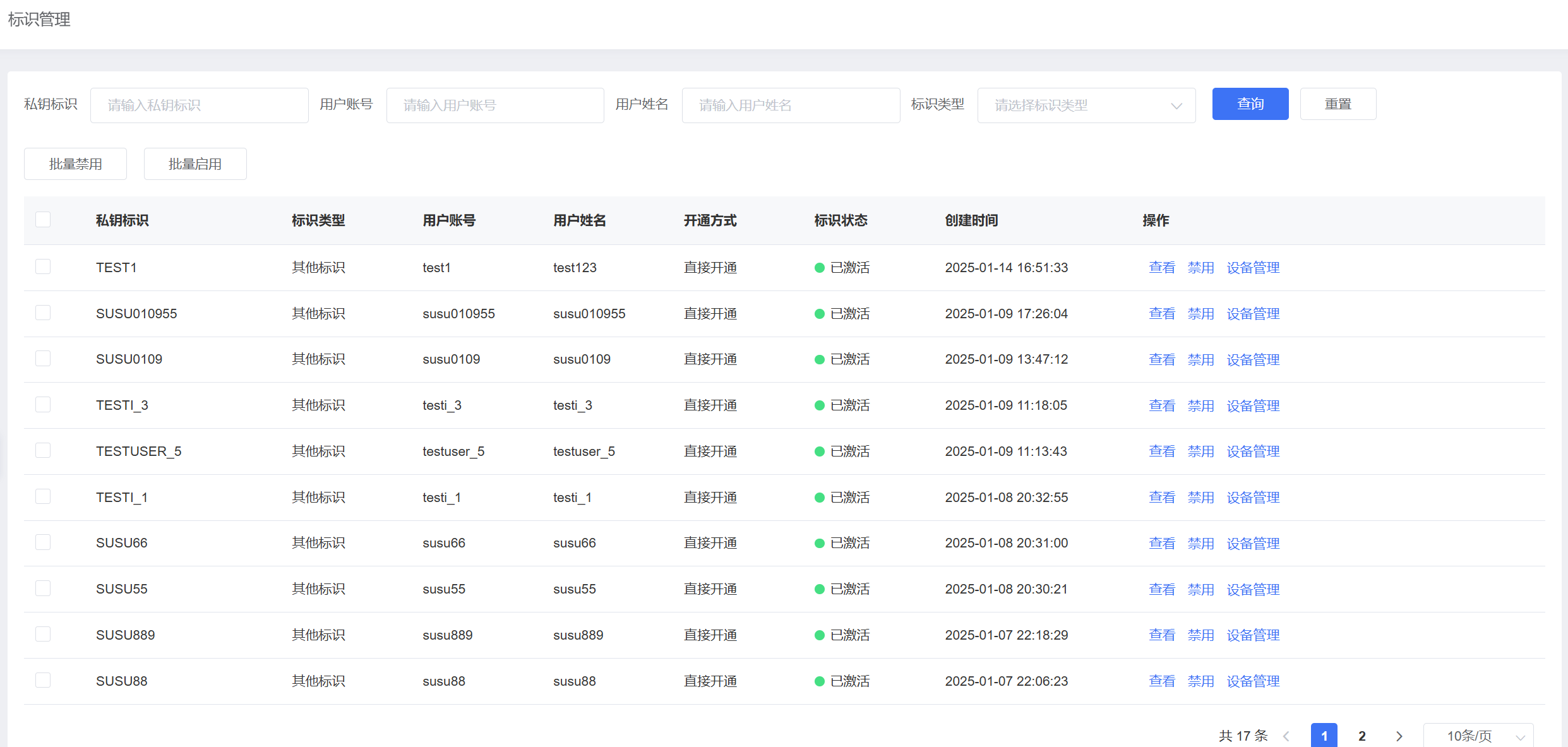Click 查看 for SUSU55 row
The height and width of the screenshot is (747, 1568).
click(x=1162, y=590)
